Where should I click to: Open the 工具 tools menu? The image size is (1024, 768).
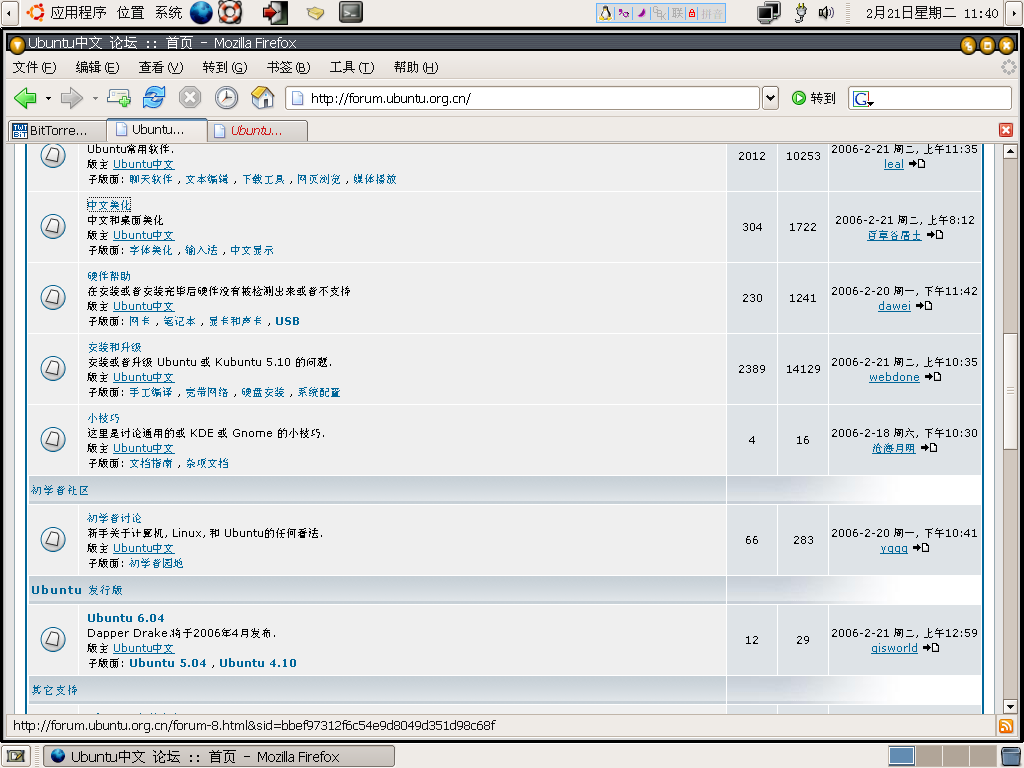point(351,67)
